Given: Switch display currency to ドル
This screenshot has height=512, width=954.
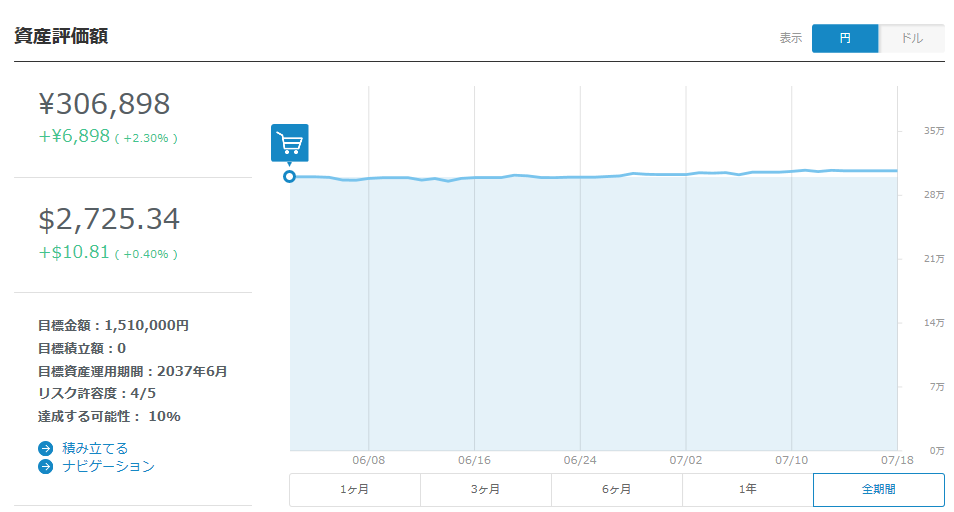Looking at the screenshot, I should click(911, 38).
